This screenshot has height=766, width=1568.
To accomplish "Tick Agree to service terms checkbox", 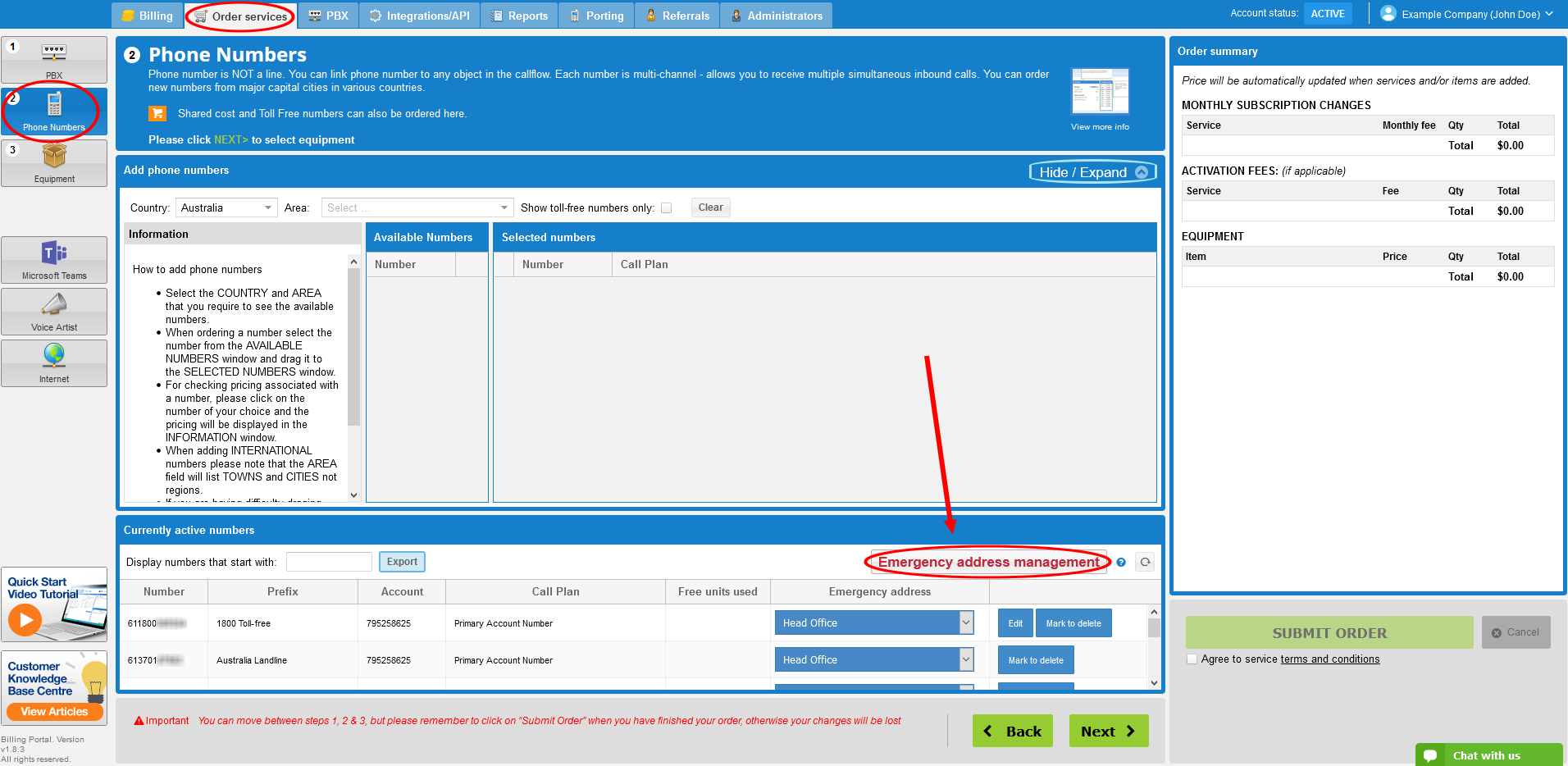I will (x=1192, y=659).
